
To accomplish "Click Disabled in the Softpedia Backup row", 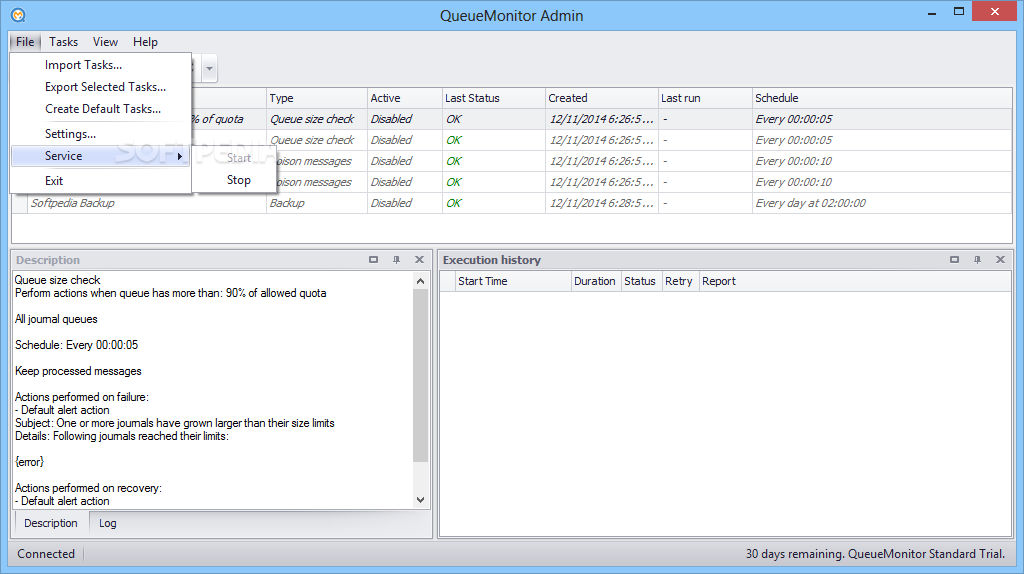I will (x=404, y=203).
